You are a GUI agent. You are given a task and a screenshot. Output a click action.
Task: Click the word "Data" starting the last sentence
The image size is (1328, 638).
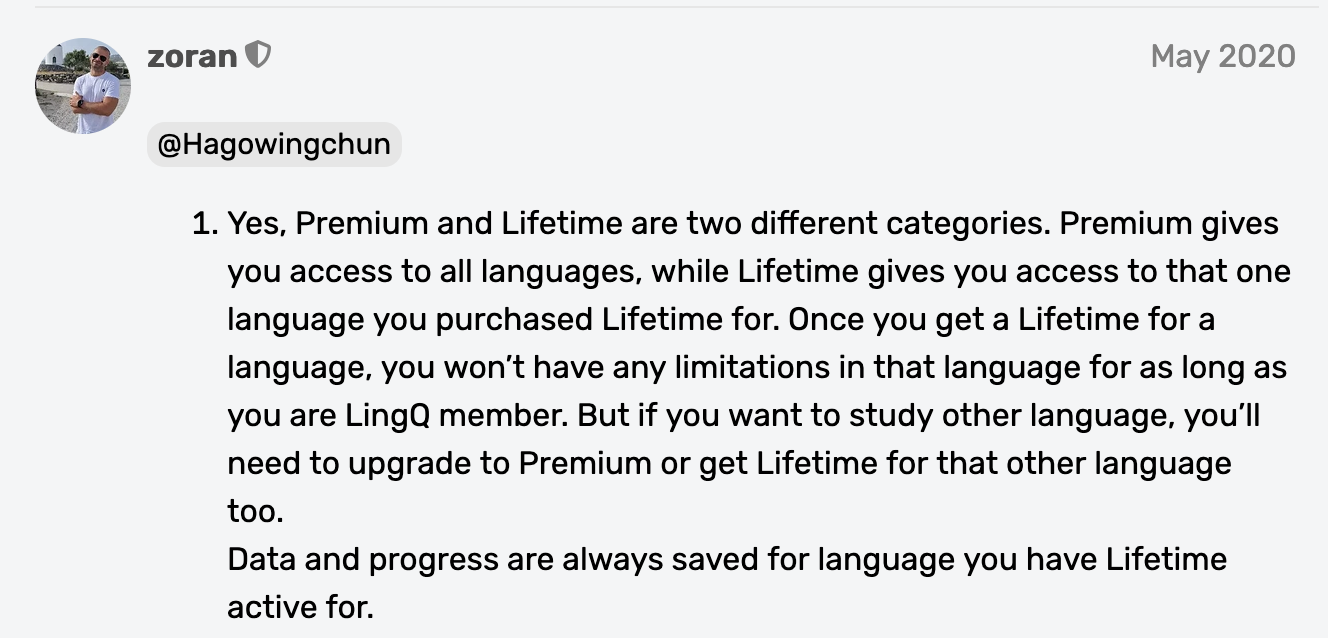pyautogui.click(x=261, y=558)
